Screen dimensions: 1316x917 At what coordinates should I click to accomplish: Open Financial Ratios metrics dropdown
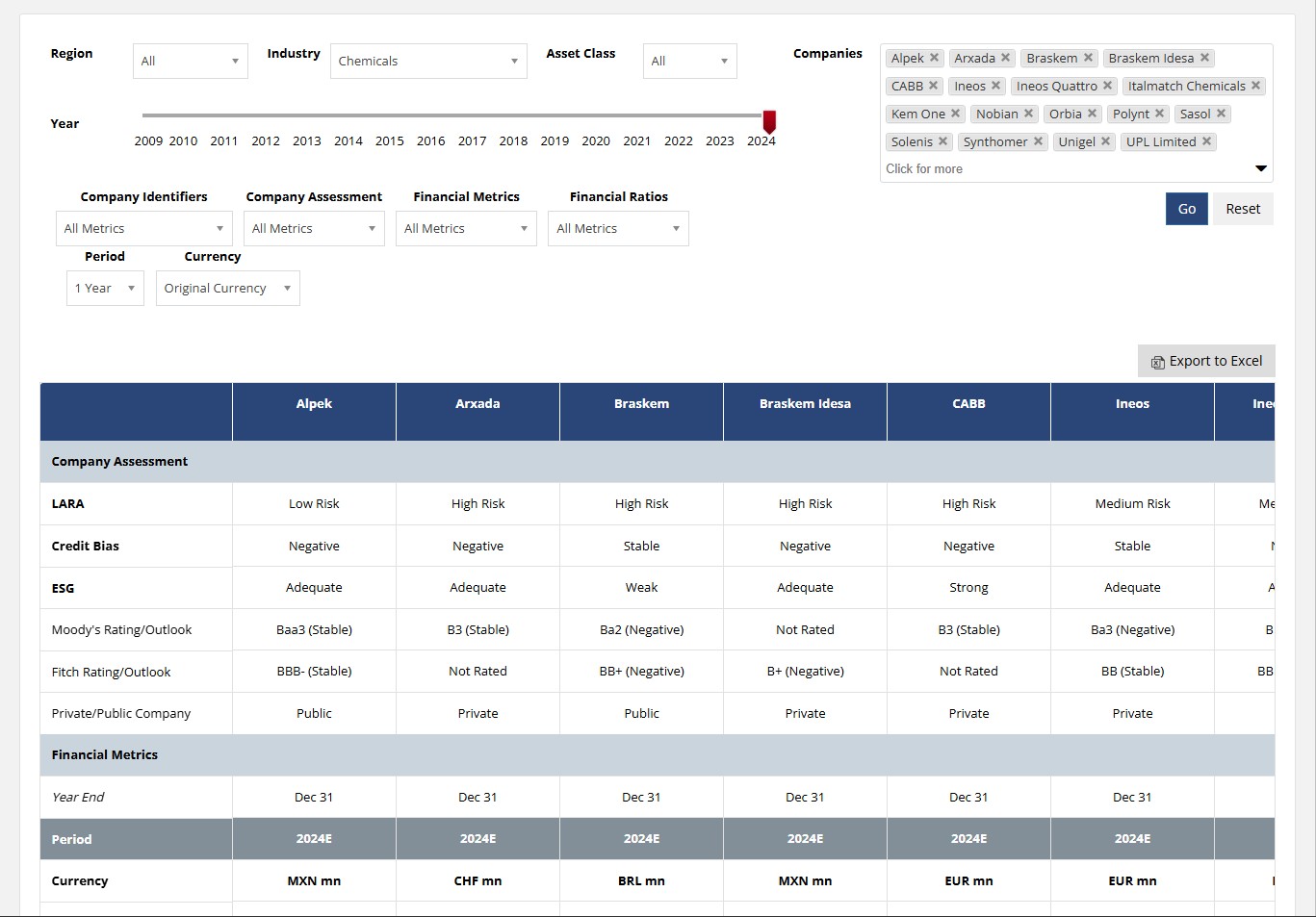(618, 228)
